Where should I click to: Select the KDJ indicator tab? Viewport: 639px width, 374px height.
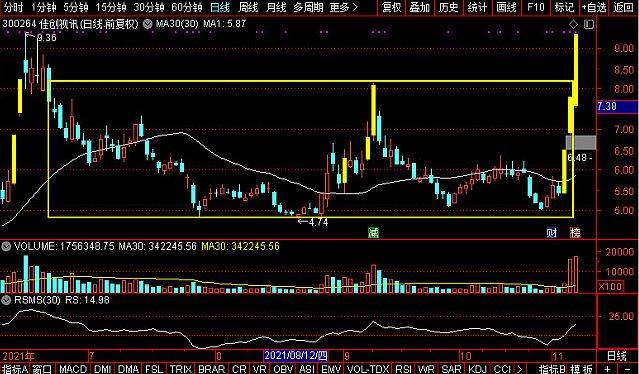pyautogui.click(x=478, y=369)
